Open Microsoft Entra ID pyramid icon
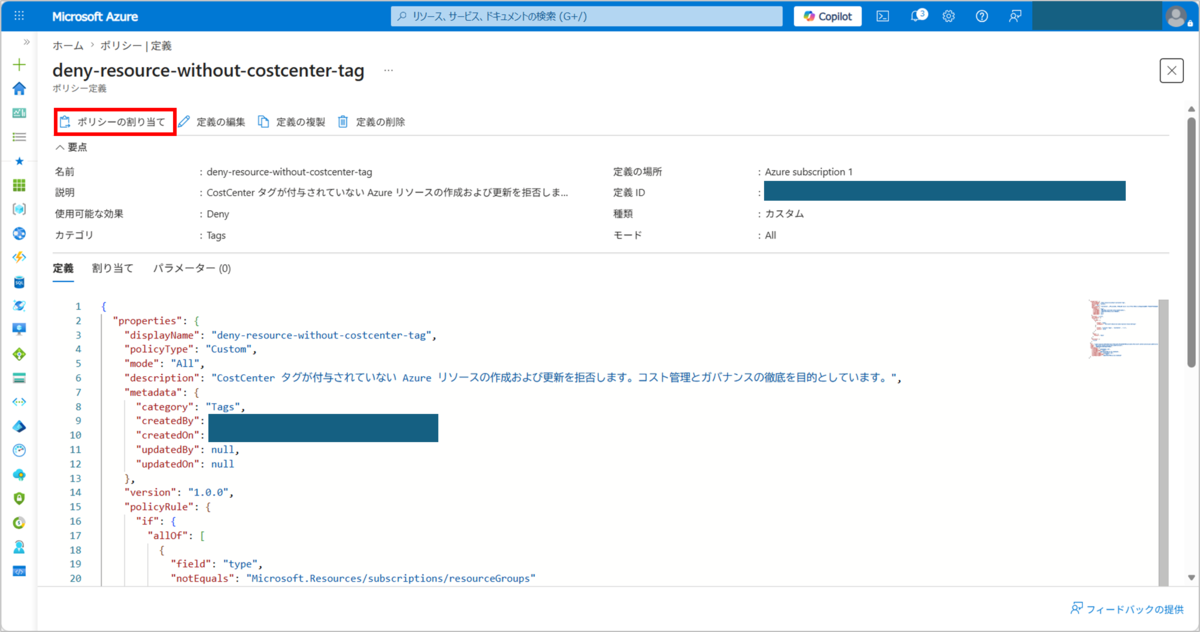The image size is (1200, 632). tap(19, 426)
